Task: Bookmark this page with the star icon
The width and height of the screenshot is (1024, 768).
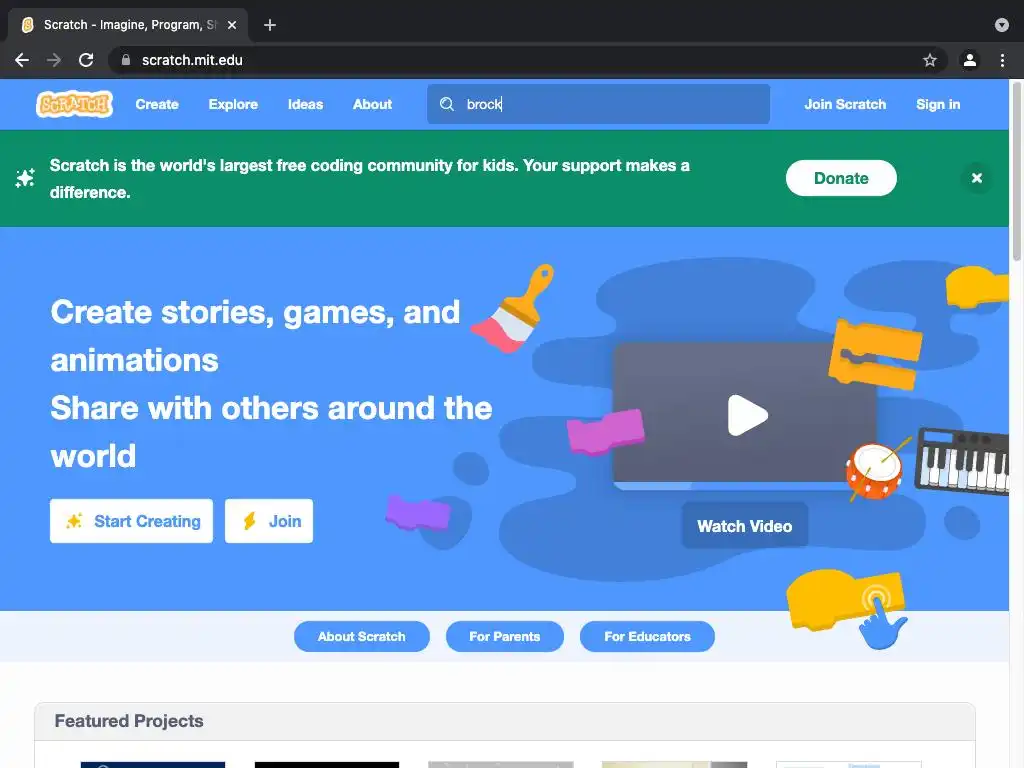Action: [930, 60]
